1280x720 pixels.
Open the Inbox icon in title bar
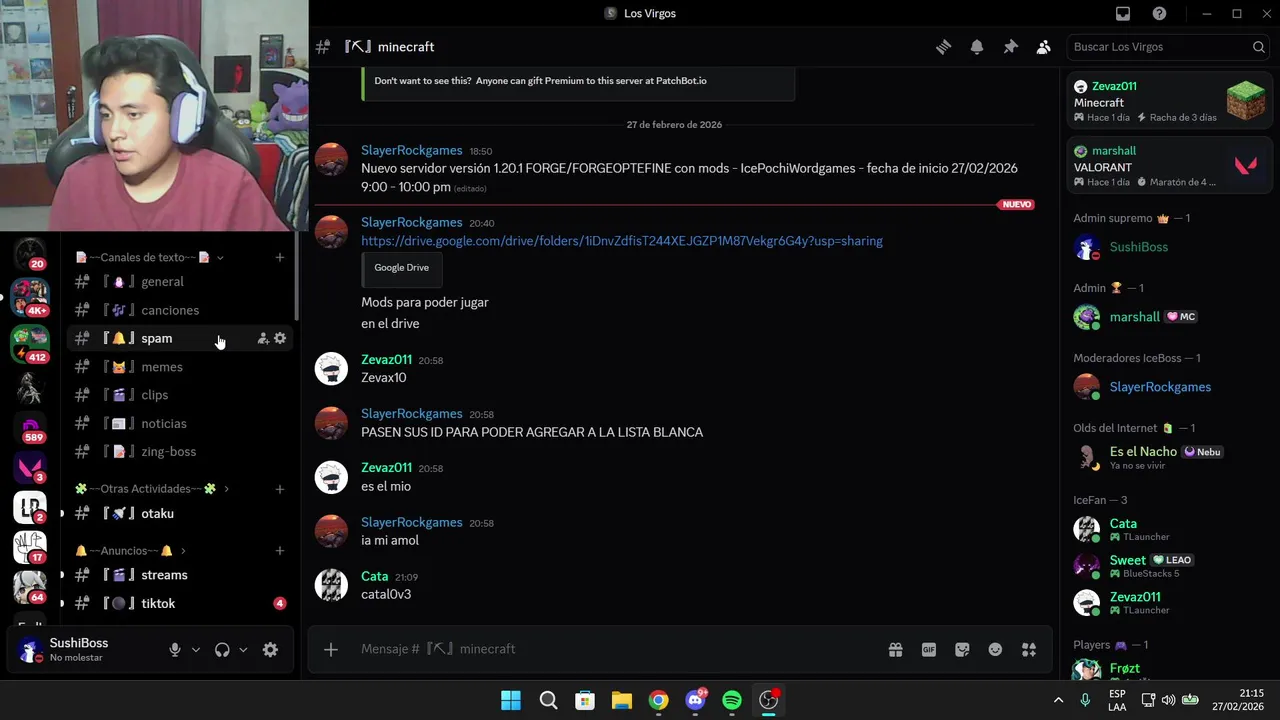coord(1123,14)
